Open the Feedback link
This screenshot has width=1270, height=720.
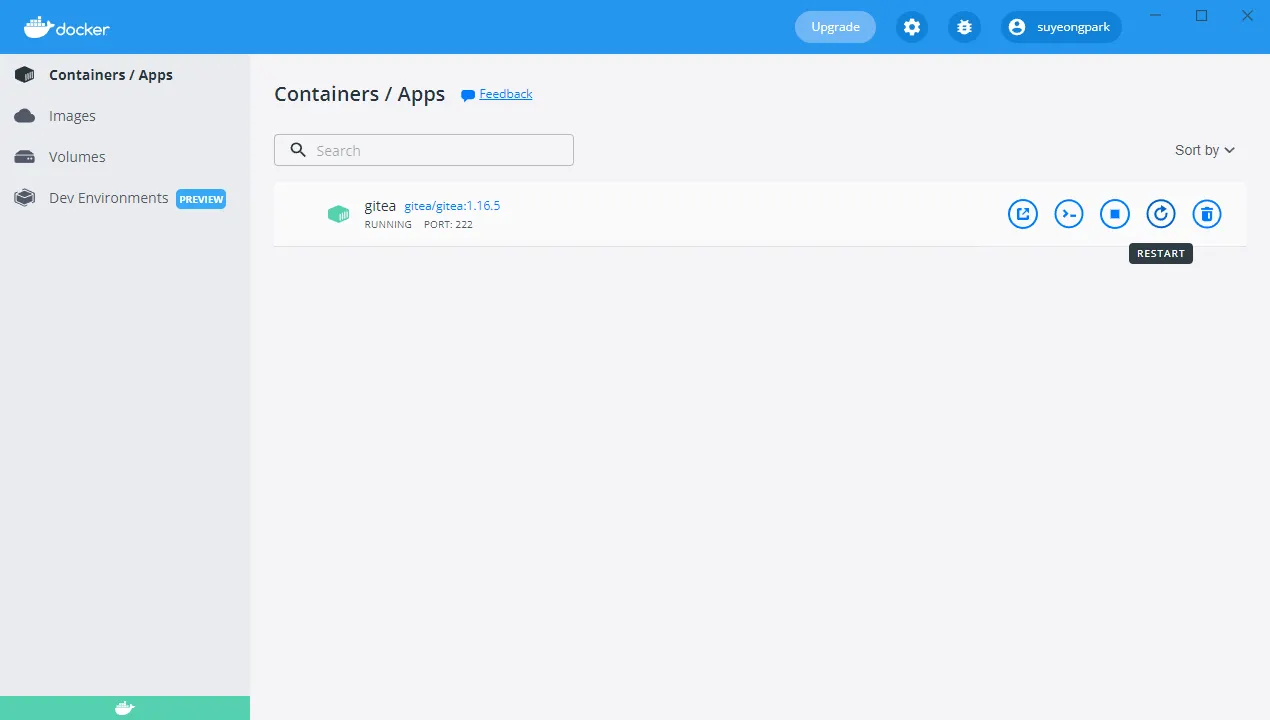[506, 94]
